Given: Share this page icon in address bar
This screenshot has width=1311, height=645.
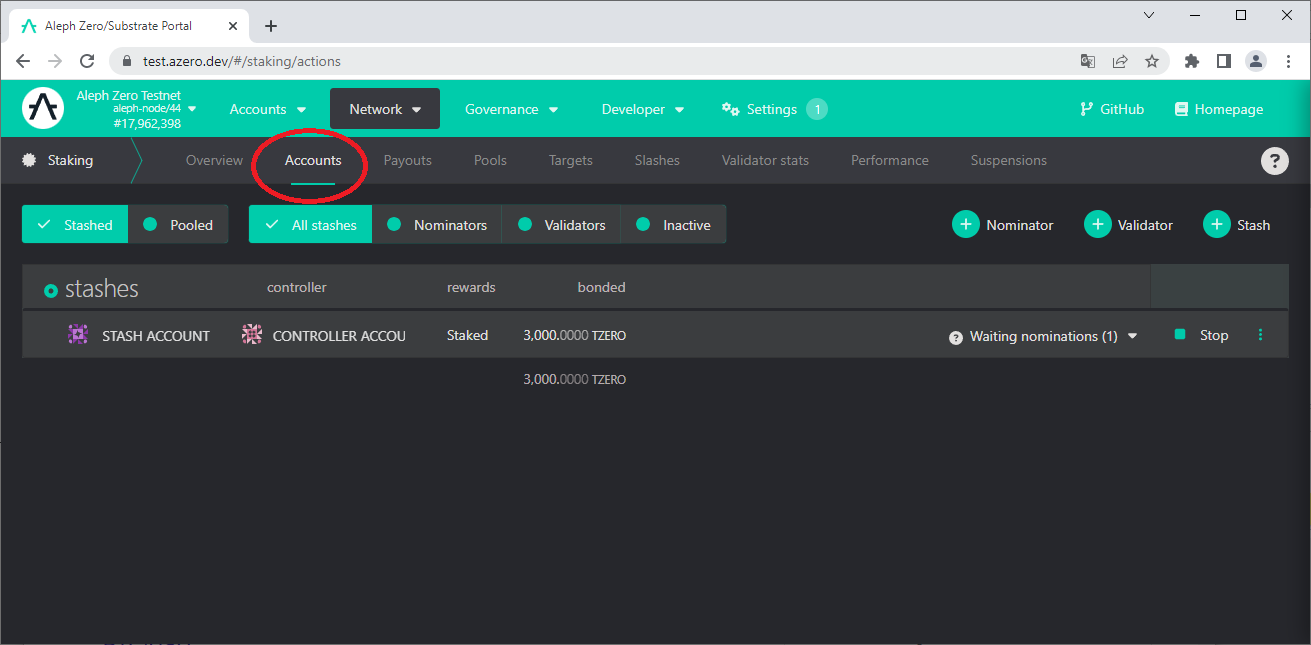Looking at the screenshot, I should pos(1120,61).
